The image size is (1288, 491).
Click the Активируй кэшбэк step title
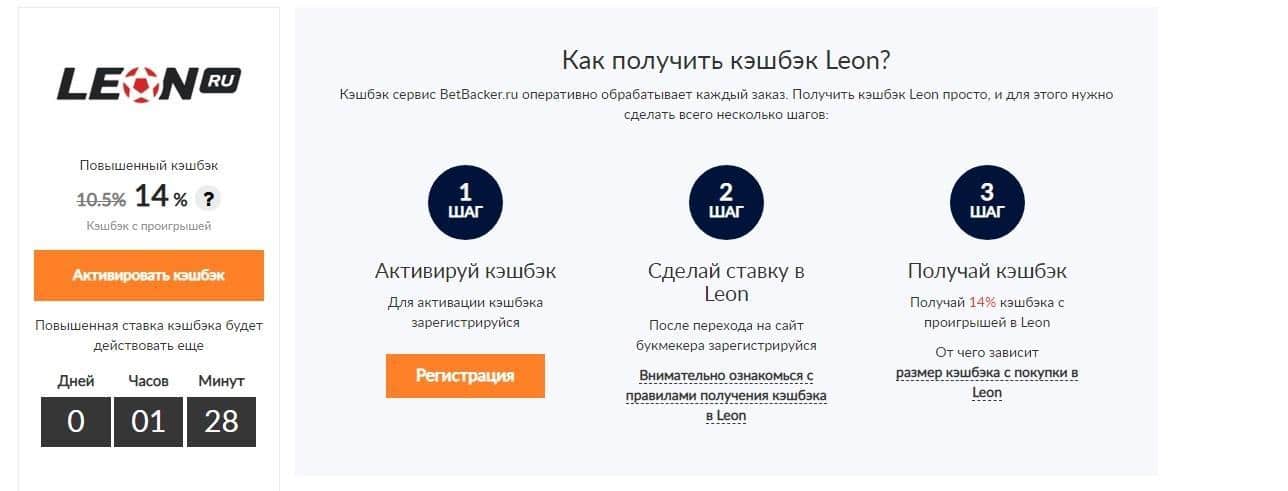pyautogui.click(x=465, y=271)
